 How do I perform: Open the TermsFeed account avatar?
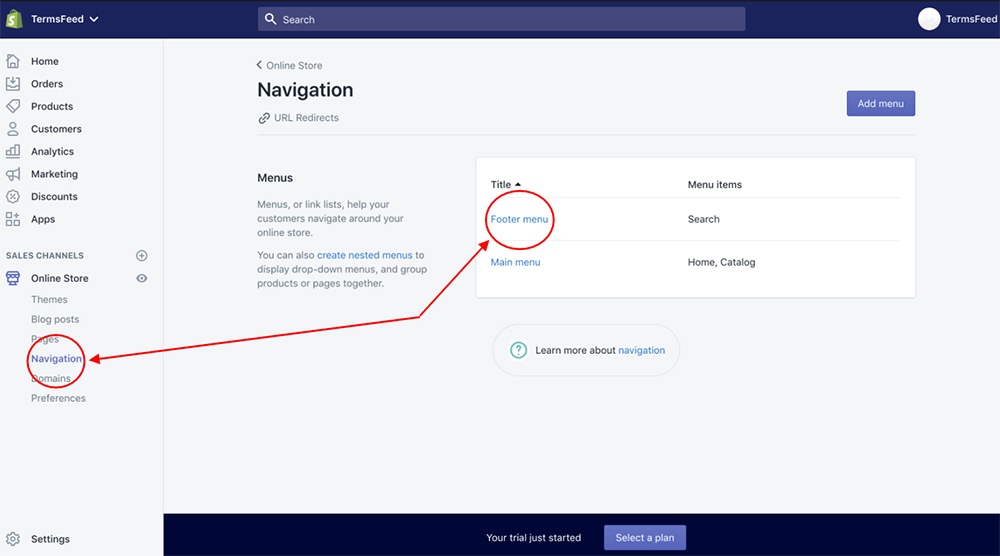929,19
